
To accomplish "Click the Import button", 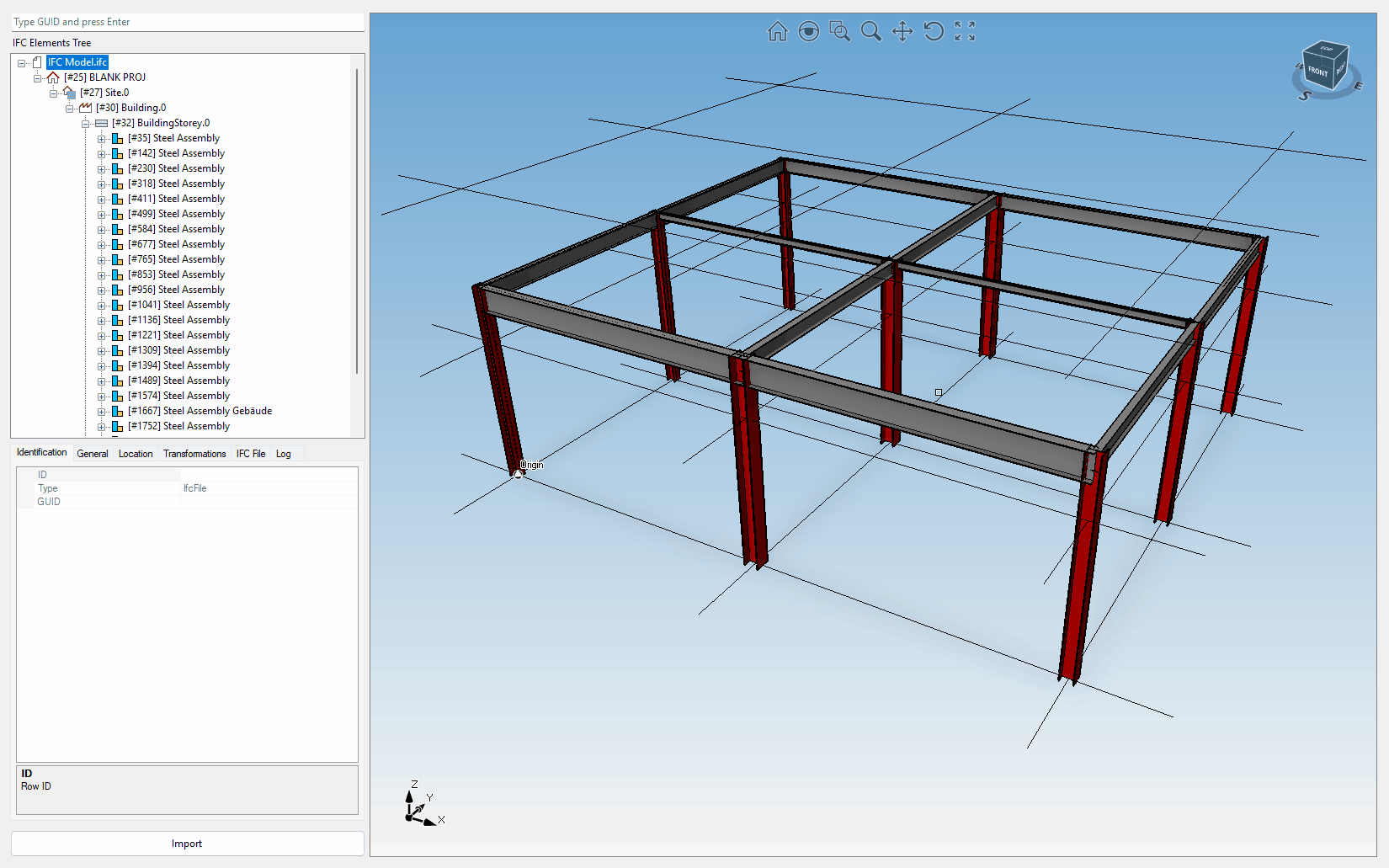I will tap(187, 844).
